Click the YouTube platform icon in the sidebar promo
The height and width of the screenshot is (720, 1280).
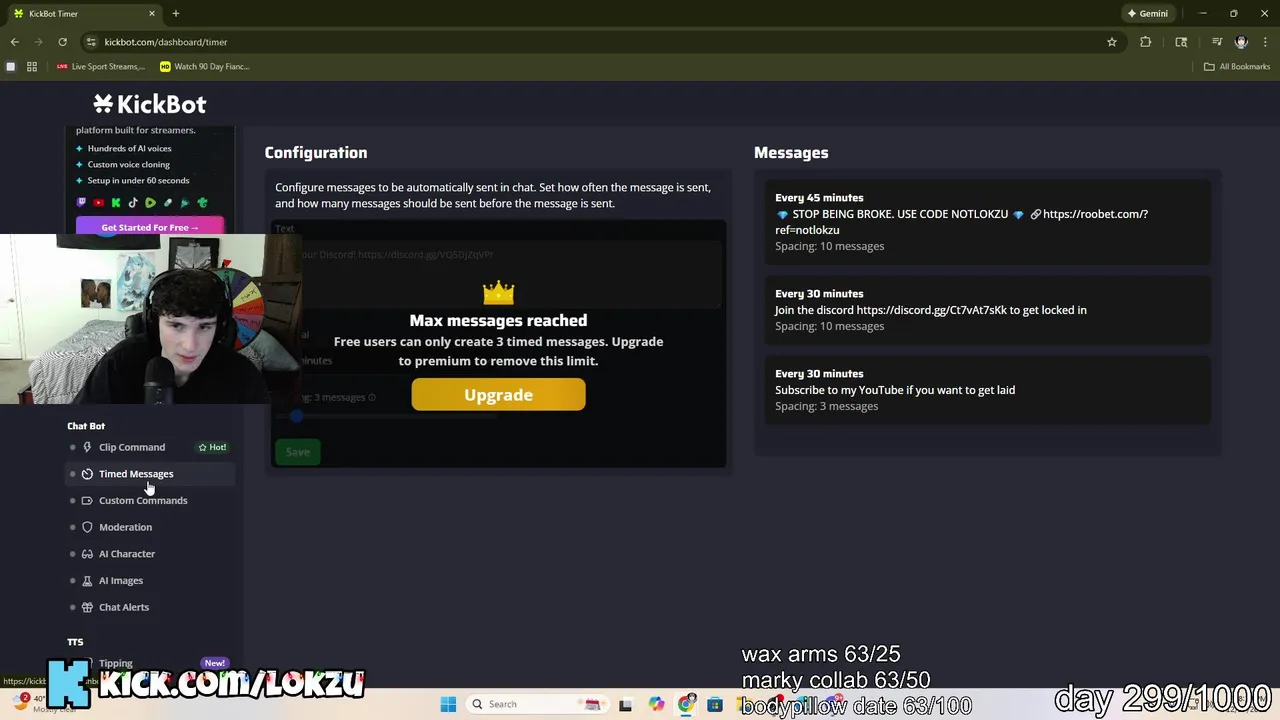99,203
